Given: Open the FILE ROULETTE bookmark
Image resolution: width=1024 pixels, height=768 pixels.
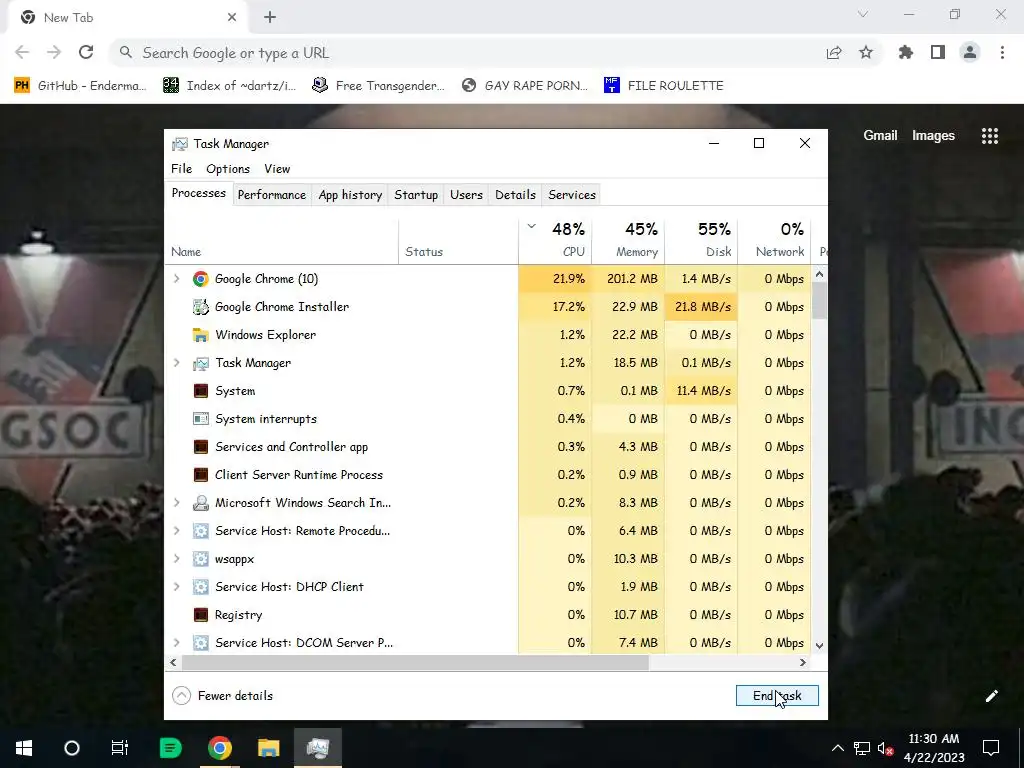Looking at the screenshot, I should point(664,86).
